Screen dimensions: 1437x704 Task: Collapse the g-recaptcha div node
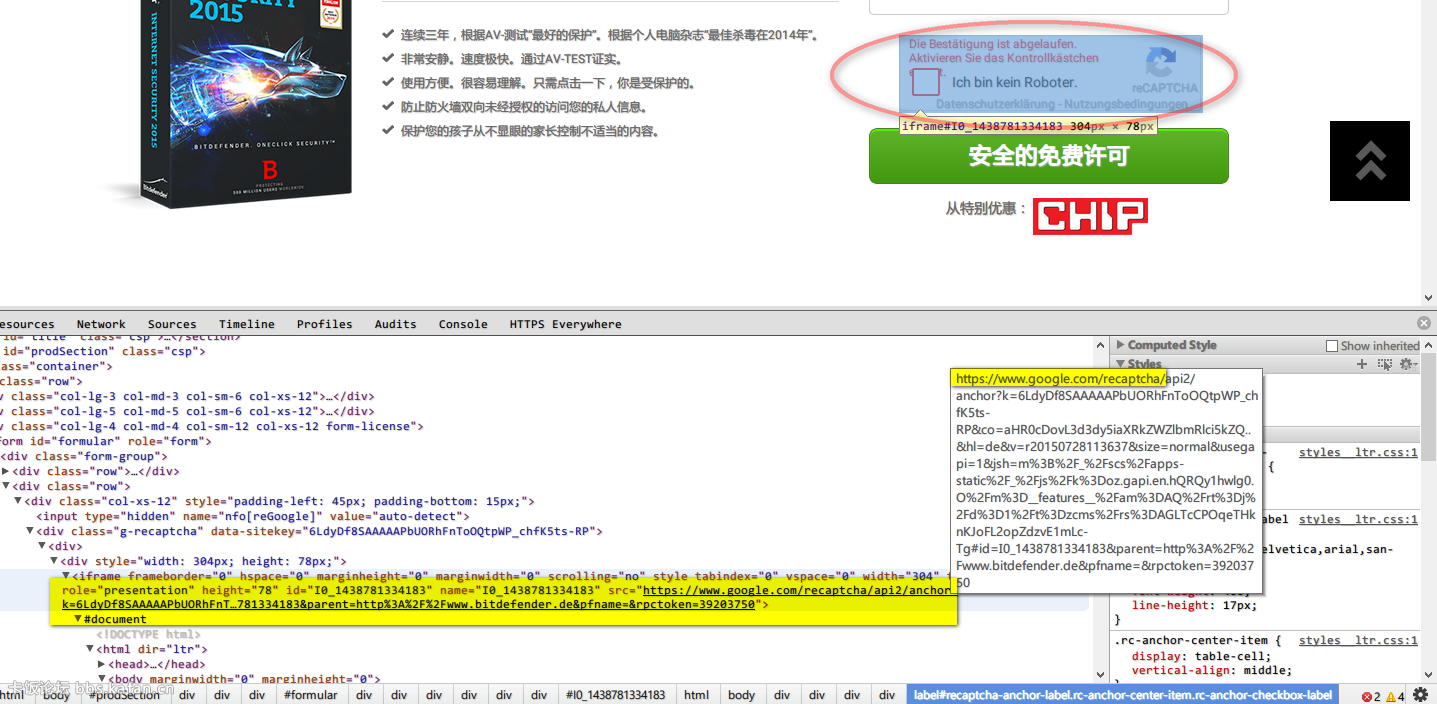point(30,531)
